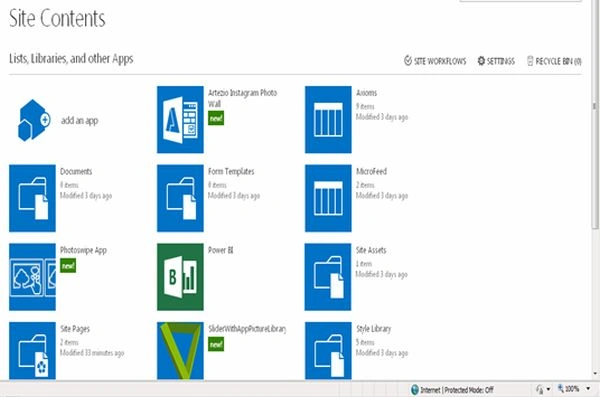Open the Power BI tile icon
Image resolution: width=600 pixels, height=397 pixels.
[180, 277]
